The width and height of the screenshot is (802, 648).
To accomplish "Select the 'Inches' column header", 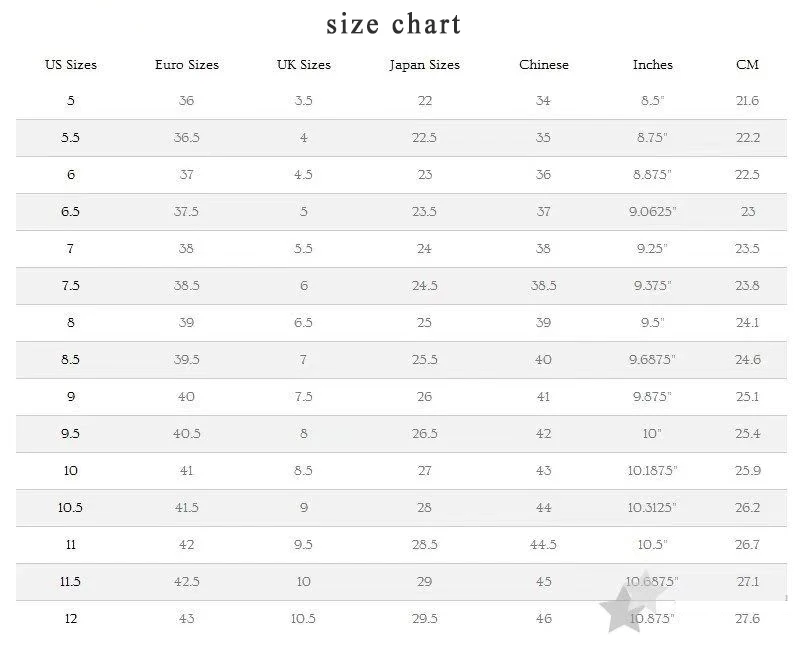I will pos(653,65).
